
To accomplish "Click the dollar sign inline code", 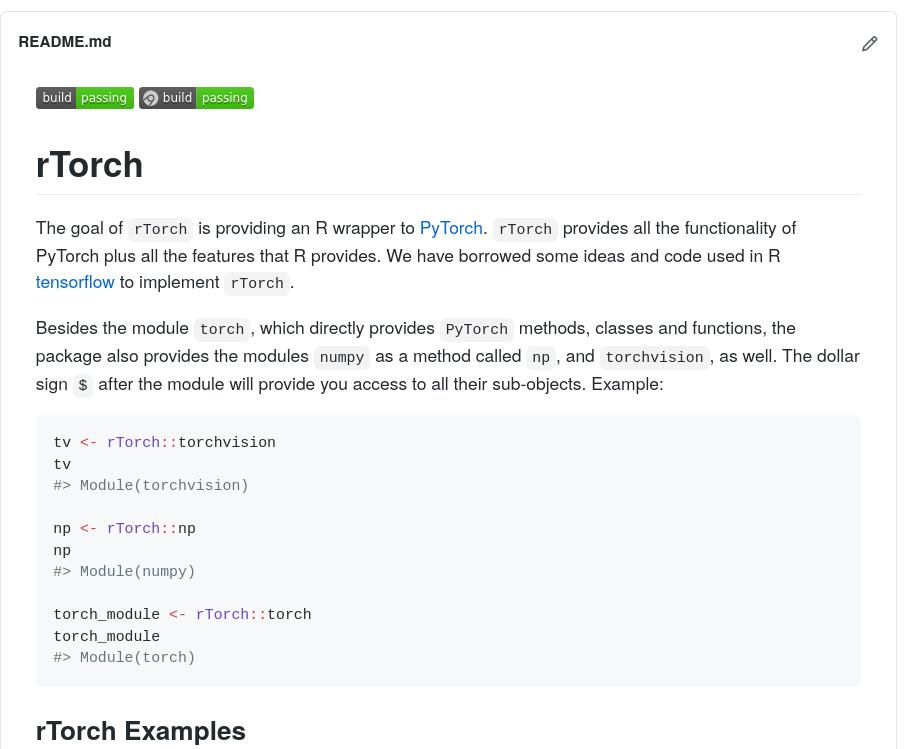I will click(x=83, y=385).
